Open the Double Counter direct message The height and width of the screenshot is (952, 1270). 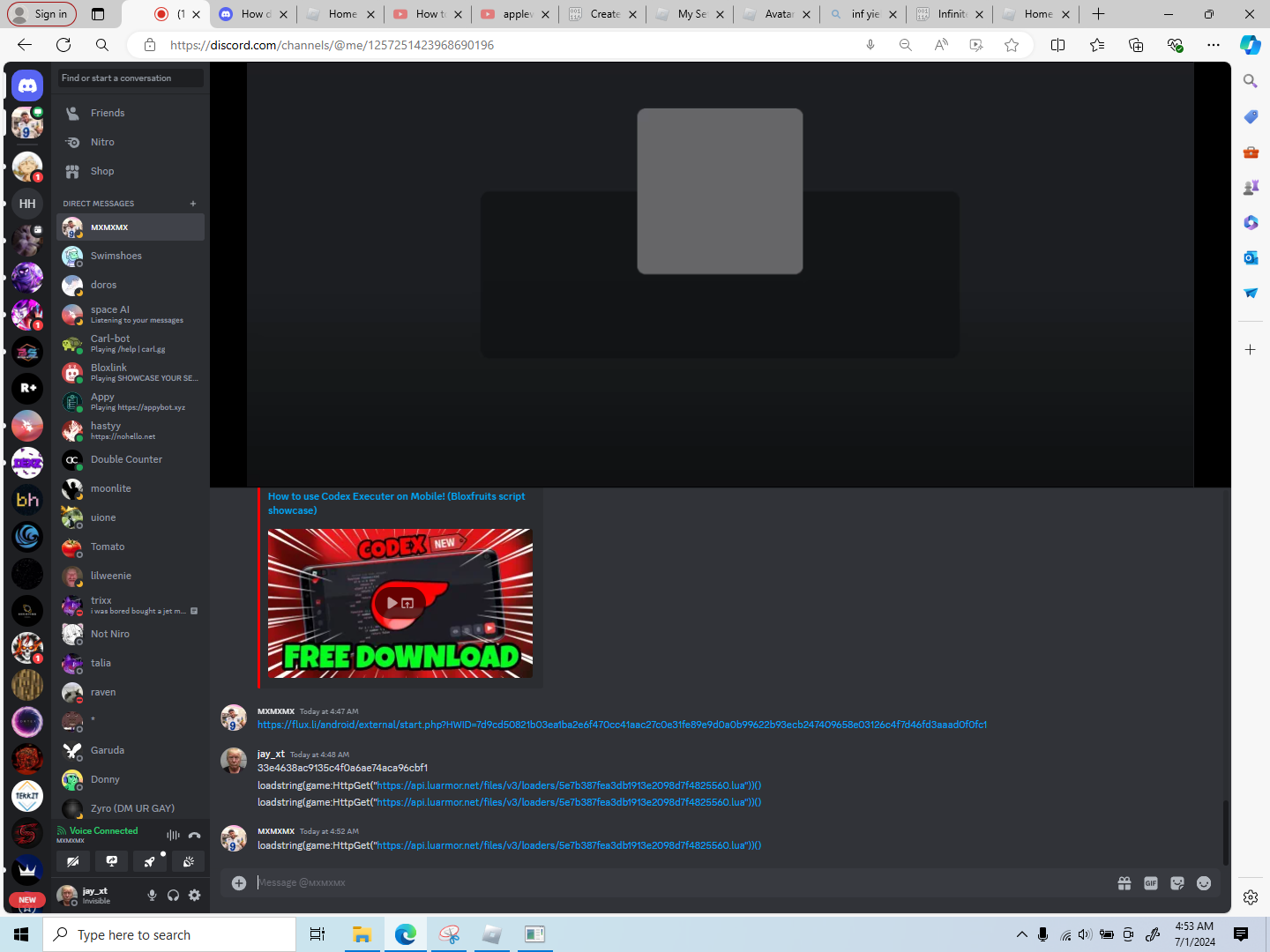(131, 459)
